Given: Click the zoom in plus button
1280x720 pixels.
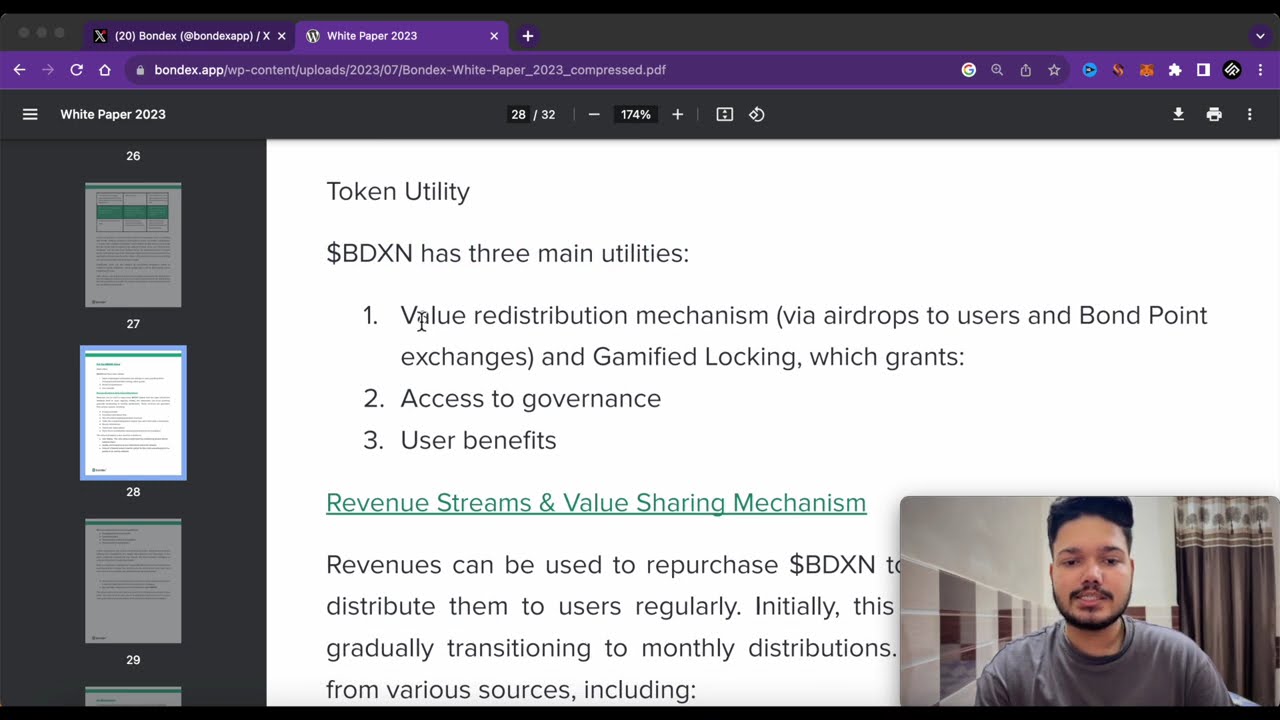Looking at the screenshot, I should click(677, 114).
